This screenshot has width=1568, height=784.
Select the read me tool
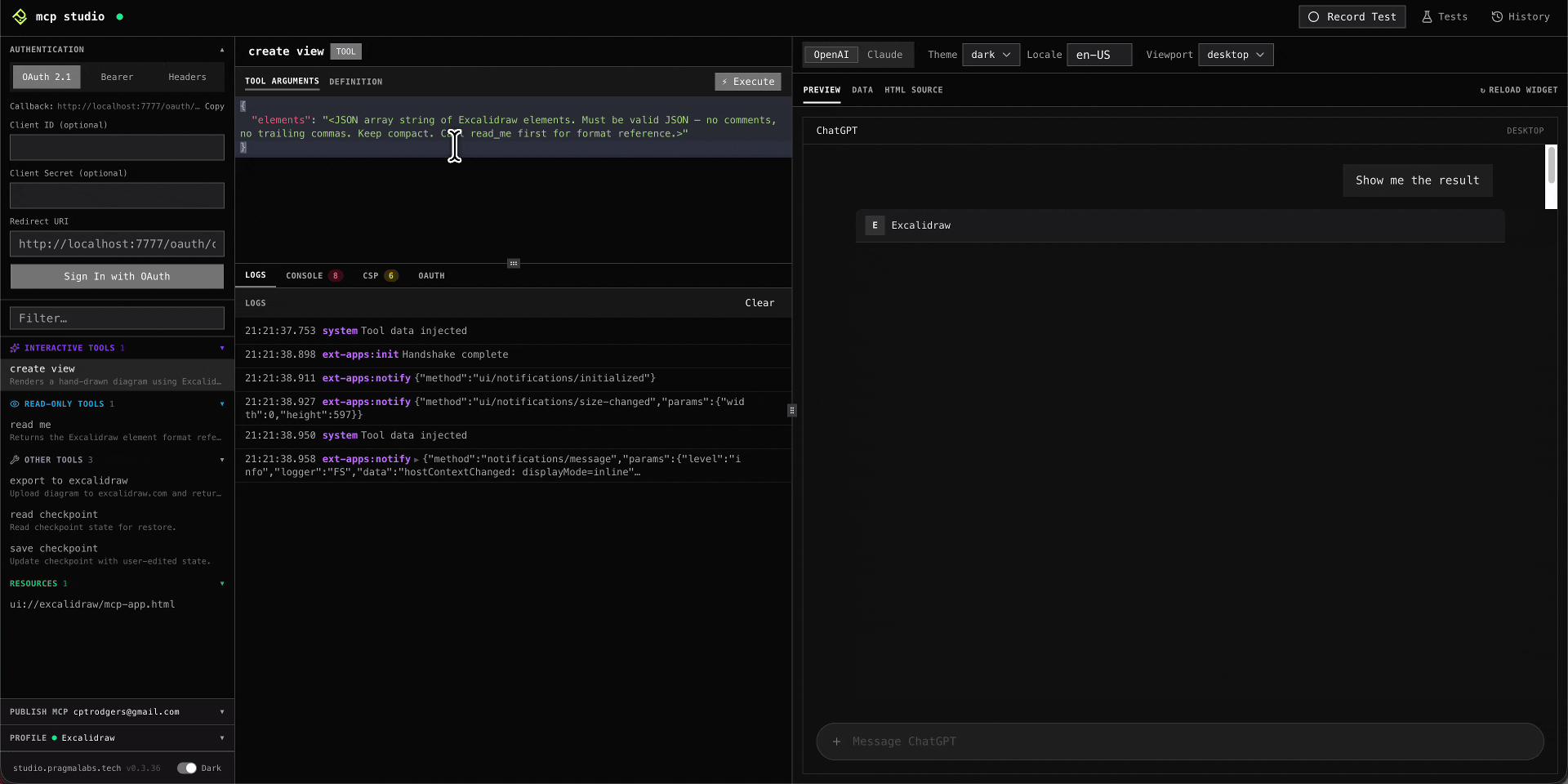pos(117,430)
